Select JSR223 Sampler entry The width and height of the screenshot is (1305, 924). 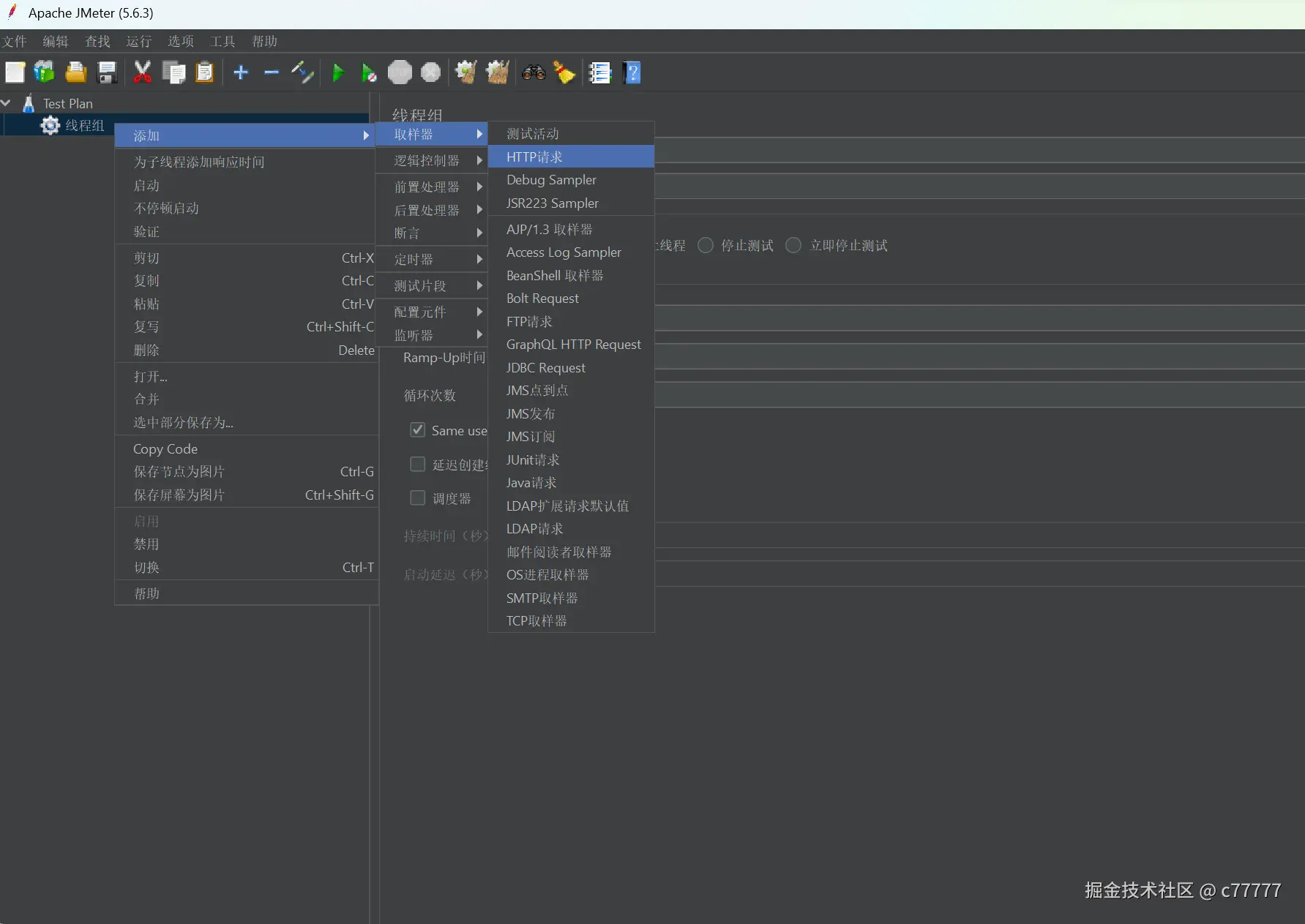[x=571, y=203]
